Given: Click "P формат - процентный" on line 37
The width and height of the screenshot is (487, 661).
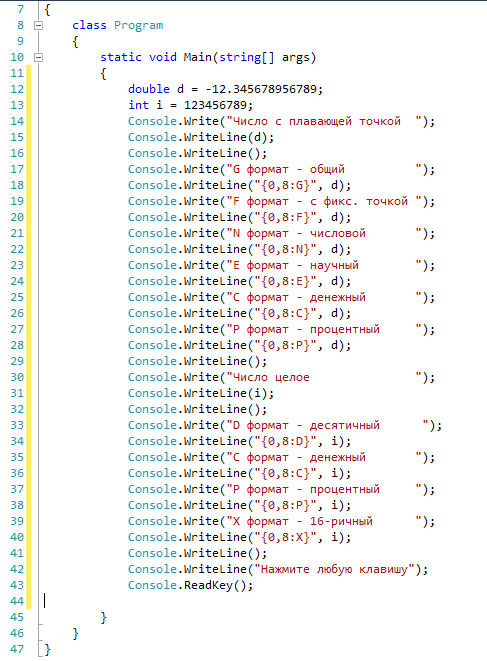Looking at the screenshot, I should tap(324, 490).
